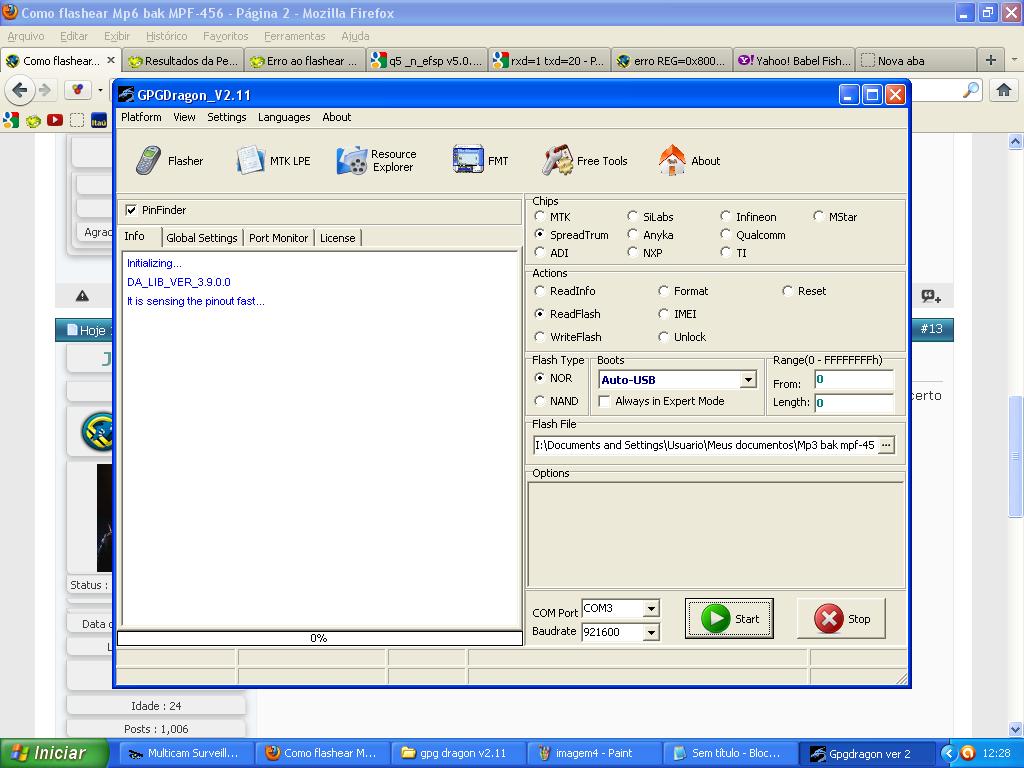Select the MTK chip radio button
1024x768 pixels.
point(539,216)
